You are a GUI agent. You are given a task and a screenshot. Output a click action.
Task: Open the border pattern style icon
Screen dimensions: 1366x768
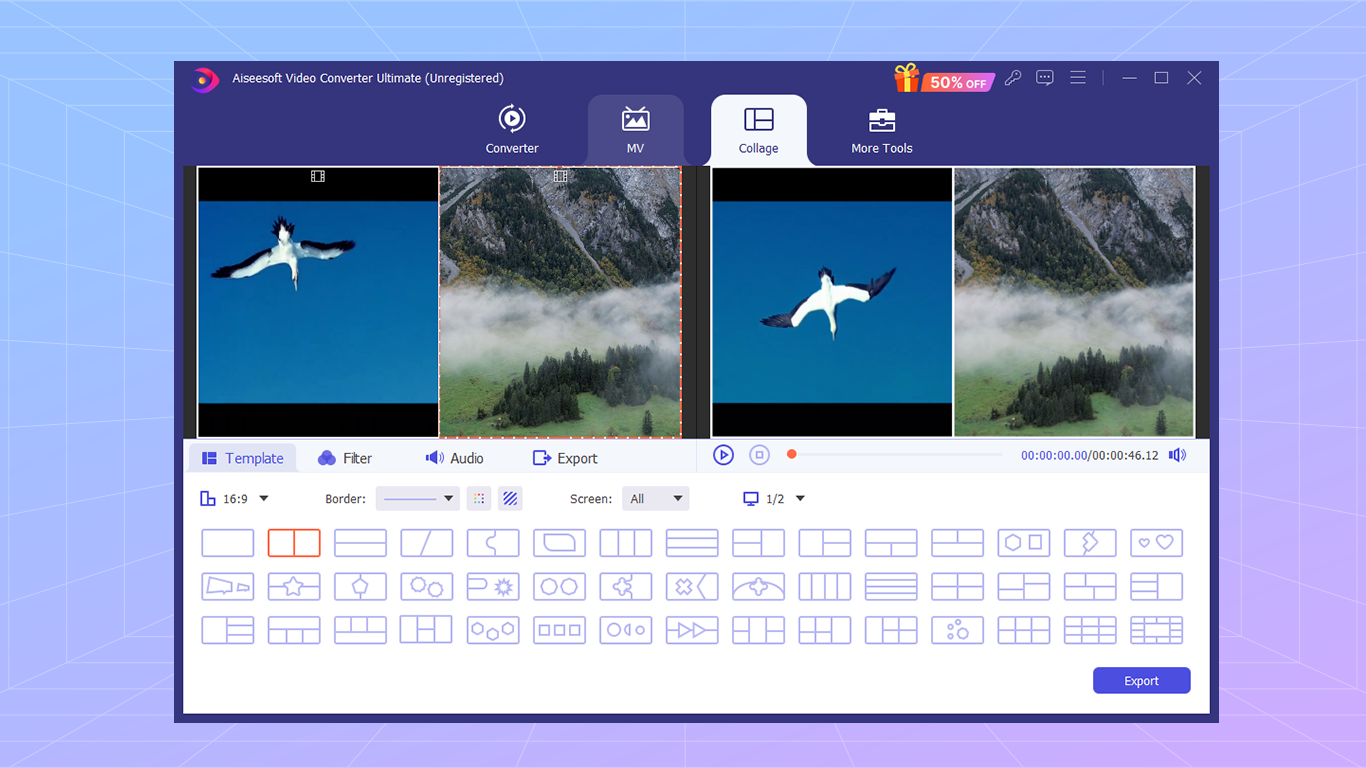(510, 498)
